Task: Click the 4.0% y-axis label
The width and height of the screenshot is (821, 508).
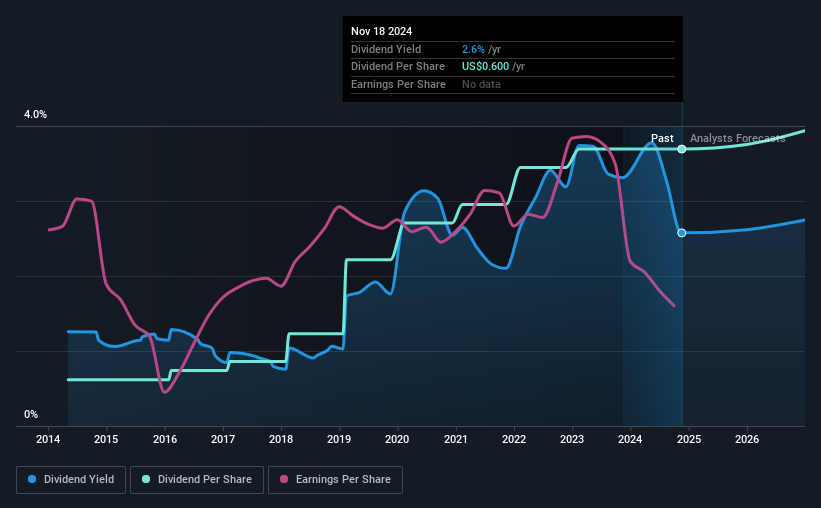Action: (35, 114)
